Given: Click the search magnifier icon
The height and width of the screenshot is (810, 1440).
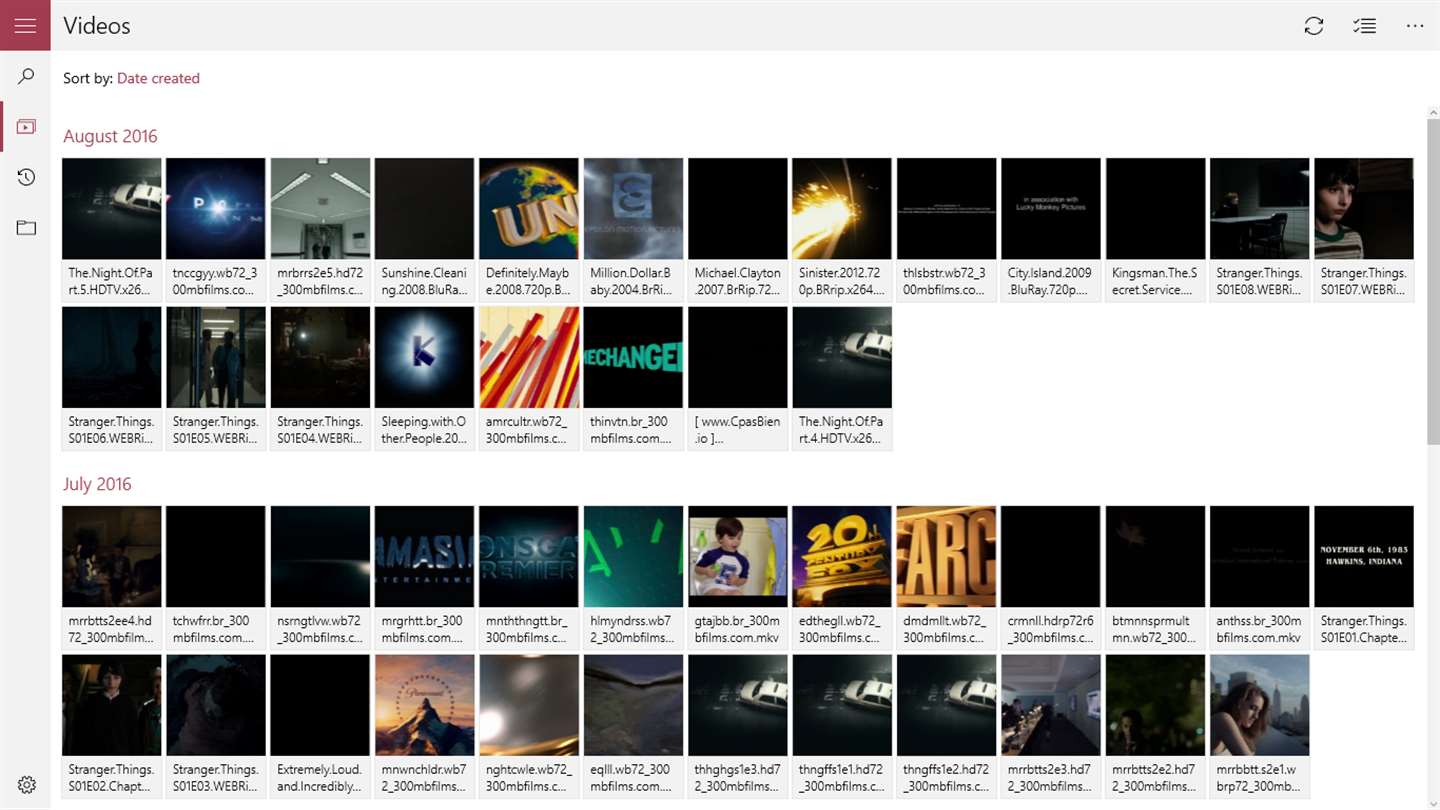Looking at the screenshot, I should tap(26, 76).
